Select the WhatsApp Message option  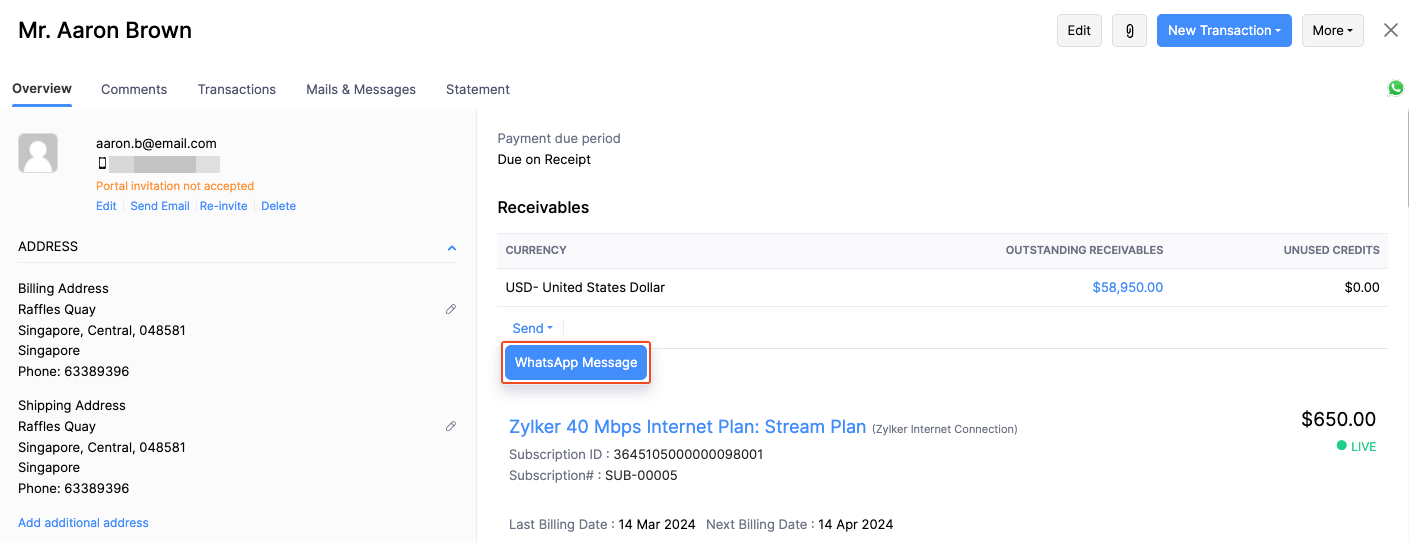click(x=576, y=363)
